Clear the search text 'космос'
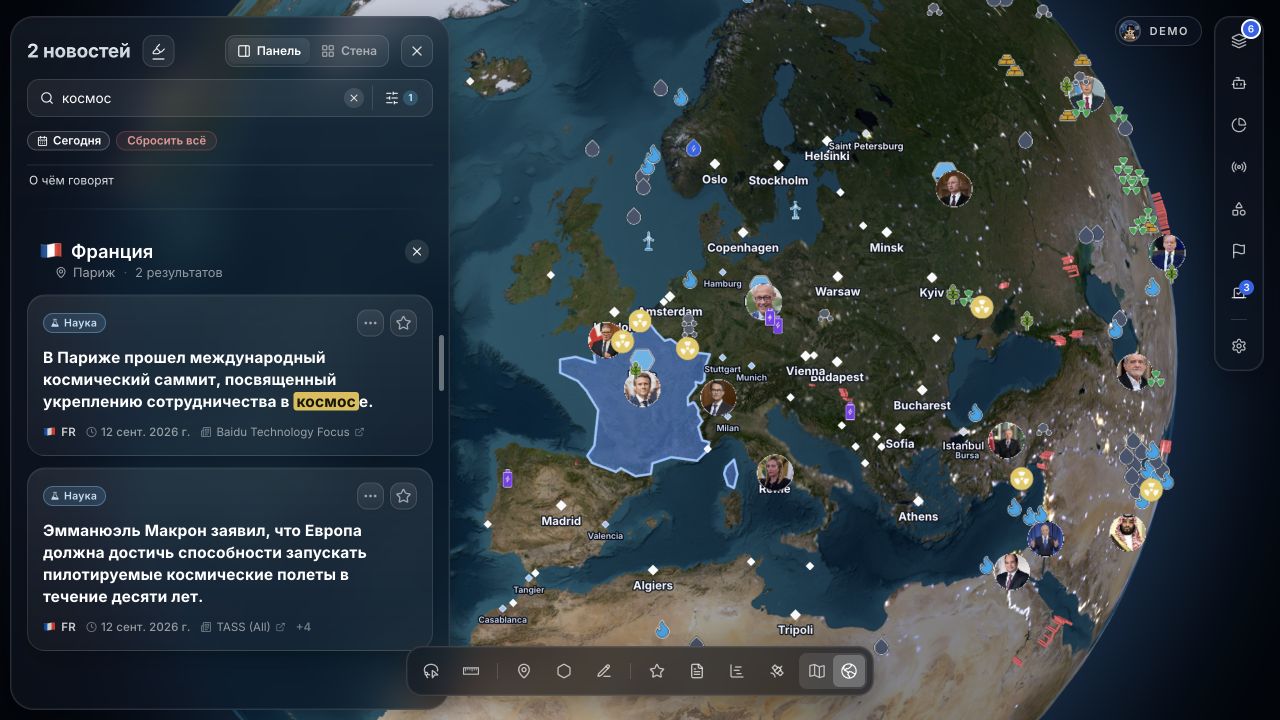The width and height of the screenshot is (1280, 720). click(x=354, y=98)
